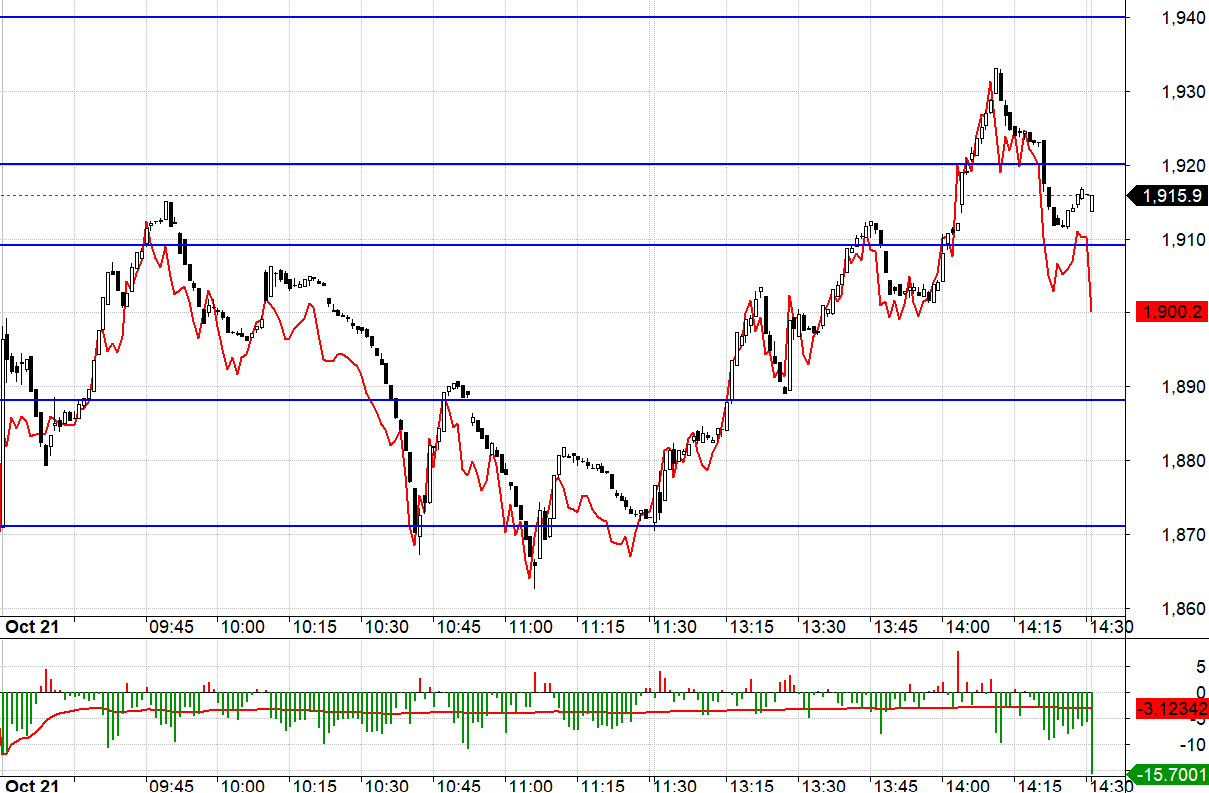Select the red -3.12342 indicator value tag
Image resolution: width=1209 pixels, height=793 pixels.
[x=1170, y=709]
